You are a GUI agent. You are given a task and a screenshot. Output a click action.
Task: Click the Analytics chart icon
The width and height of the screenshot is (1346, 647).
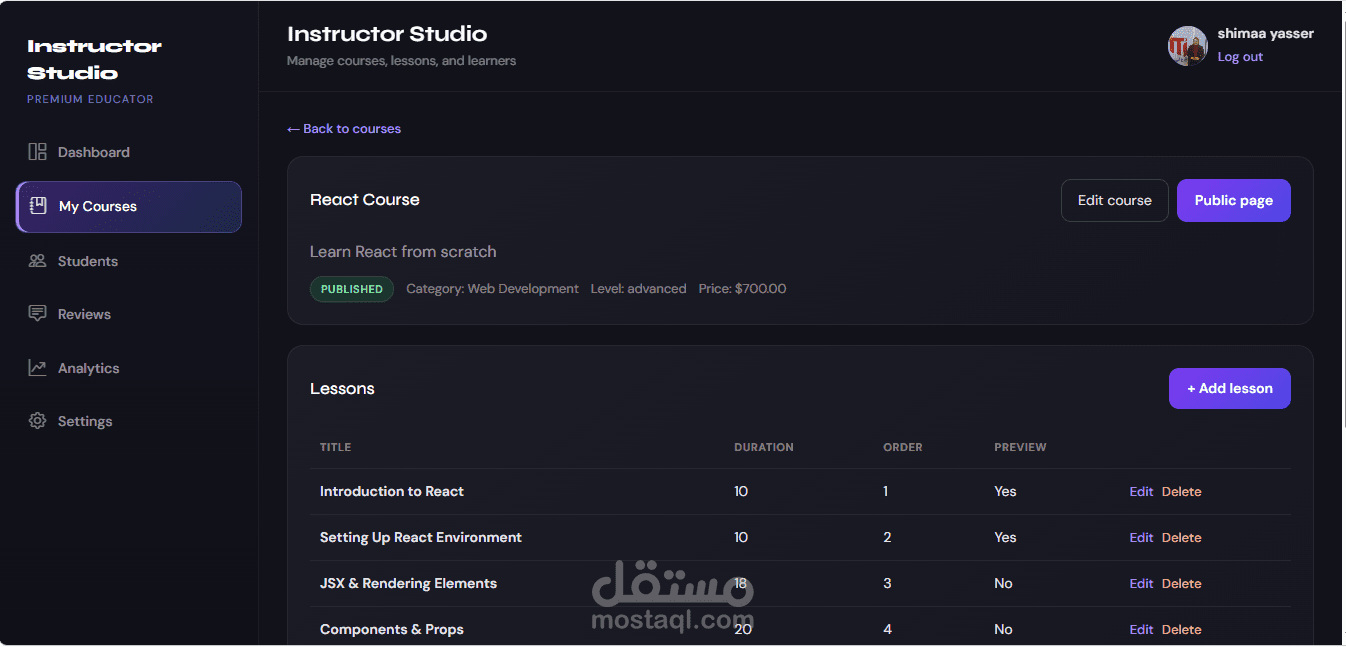[x=37, y=368]
